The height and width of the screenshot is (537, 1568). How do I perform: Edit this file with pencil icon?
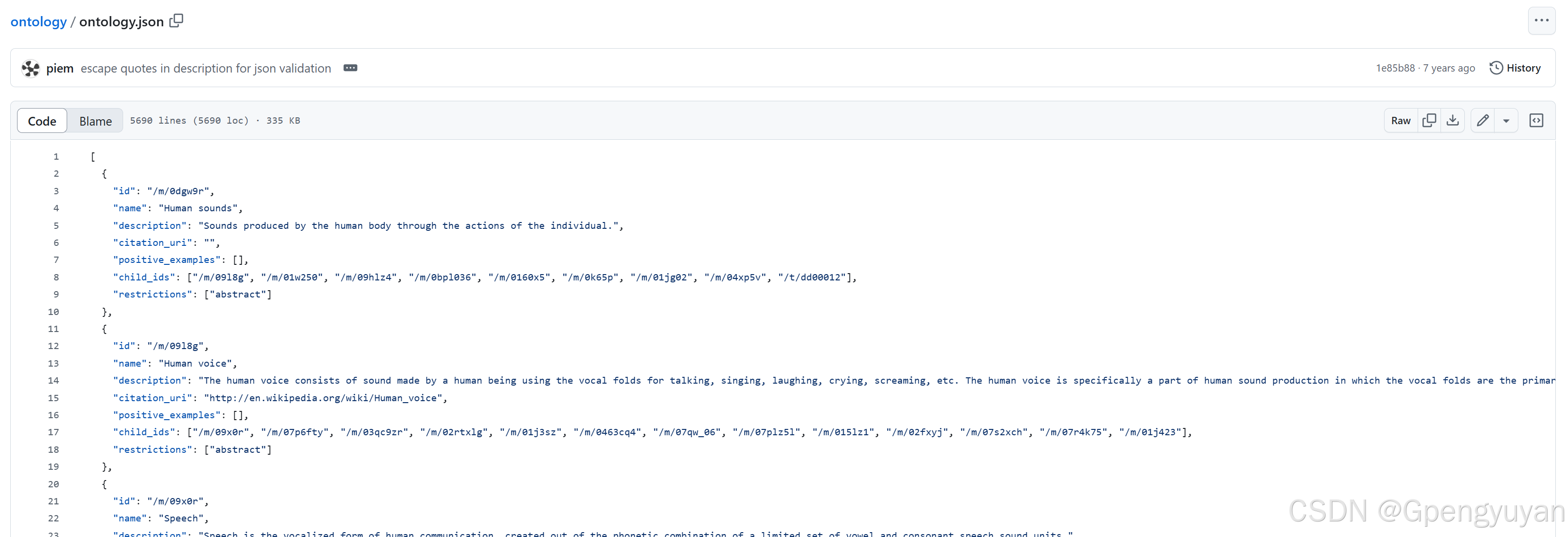point(1483,121)
